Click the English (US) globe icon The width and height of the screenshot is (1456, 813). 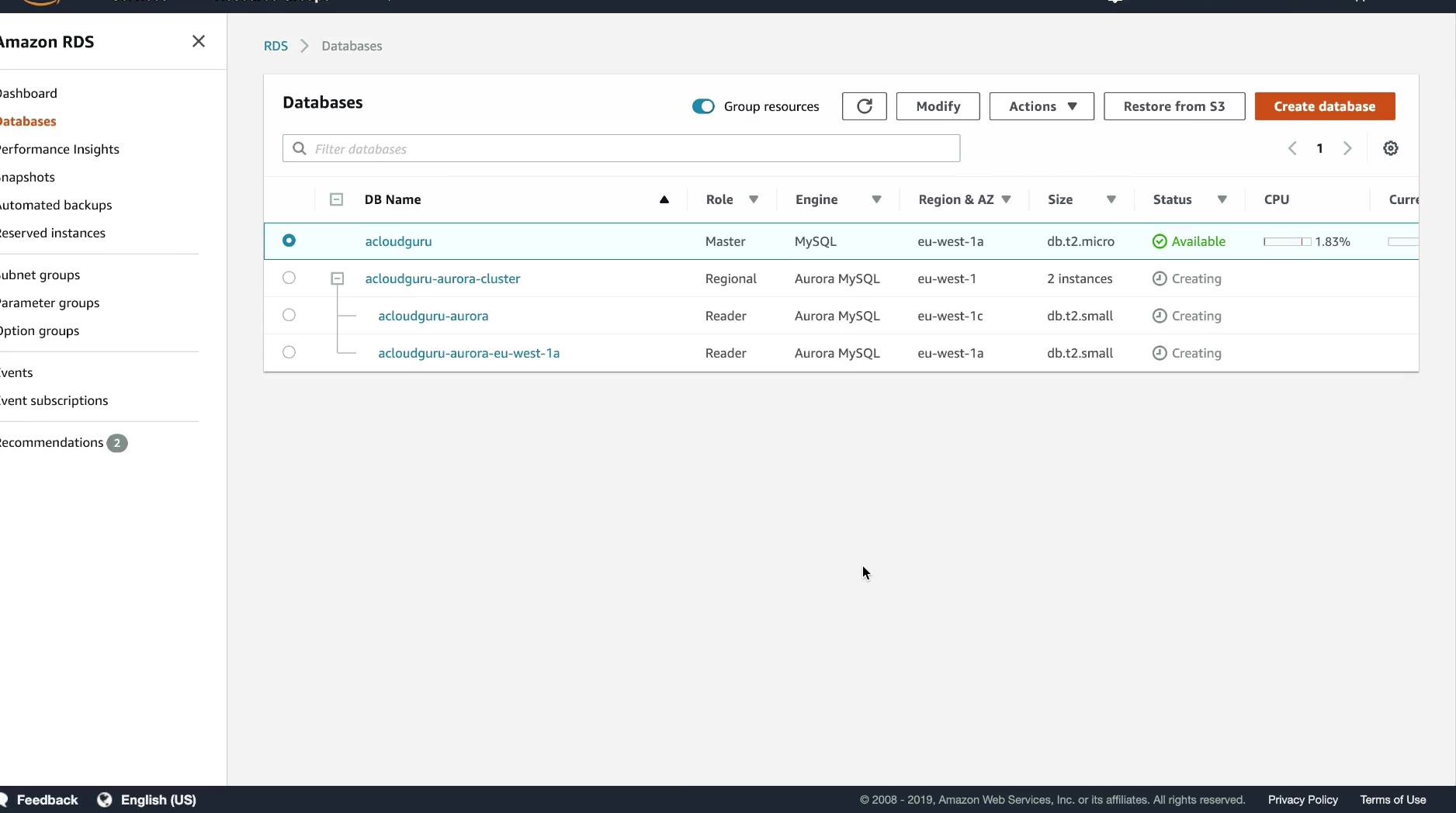click(x=105, y=800)
